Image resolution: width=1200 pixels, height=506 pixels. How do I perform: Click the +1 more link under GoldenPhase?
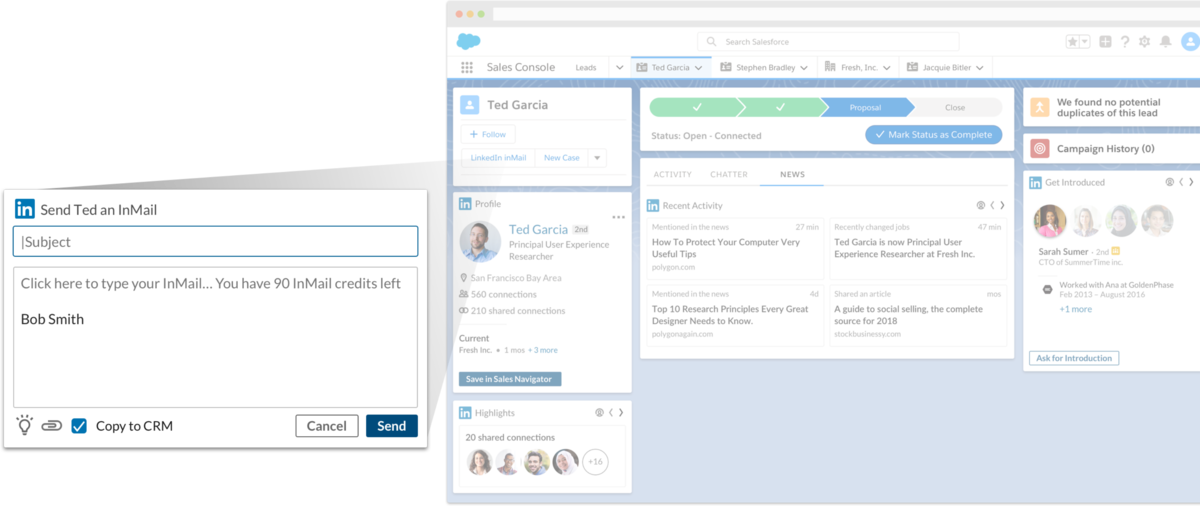pos(1076,309)
